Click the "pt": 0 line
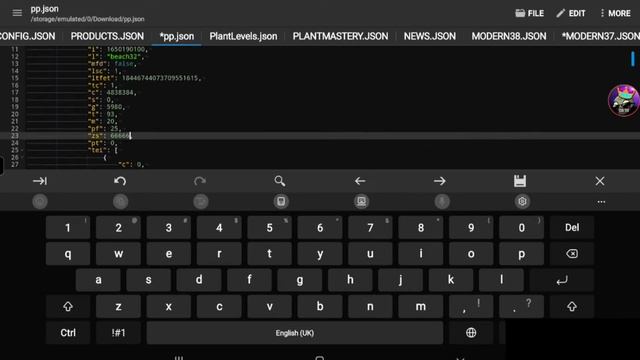640x360 pixels. 102,143
